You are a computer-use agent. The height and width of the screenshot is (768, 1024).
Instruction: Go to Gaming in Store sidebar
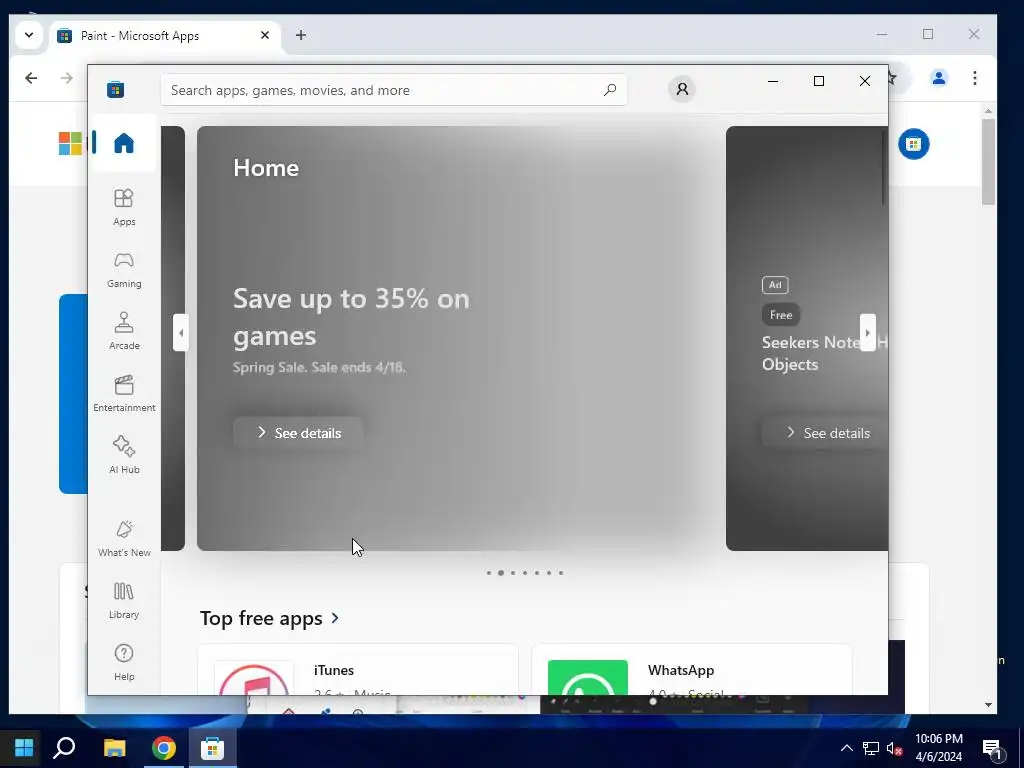pos(124,270)
